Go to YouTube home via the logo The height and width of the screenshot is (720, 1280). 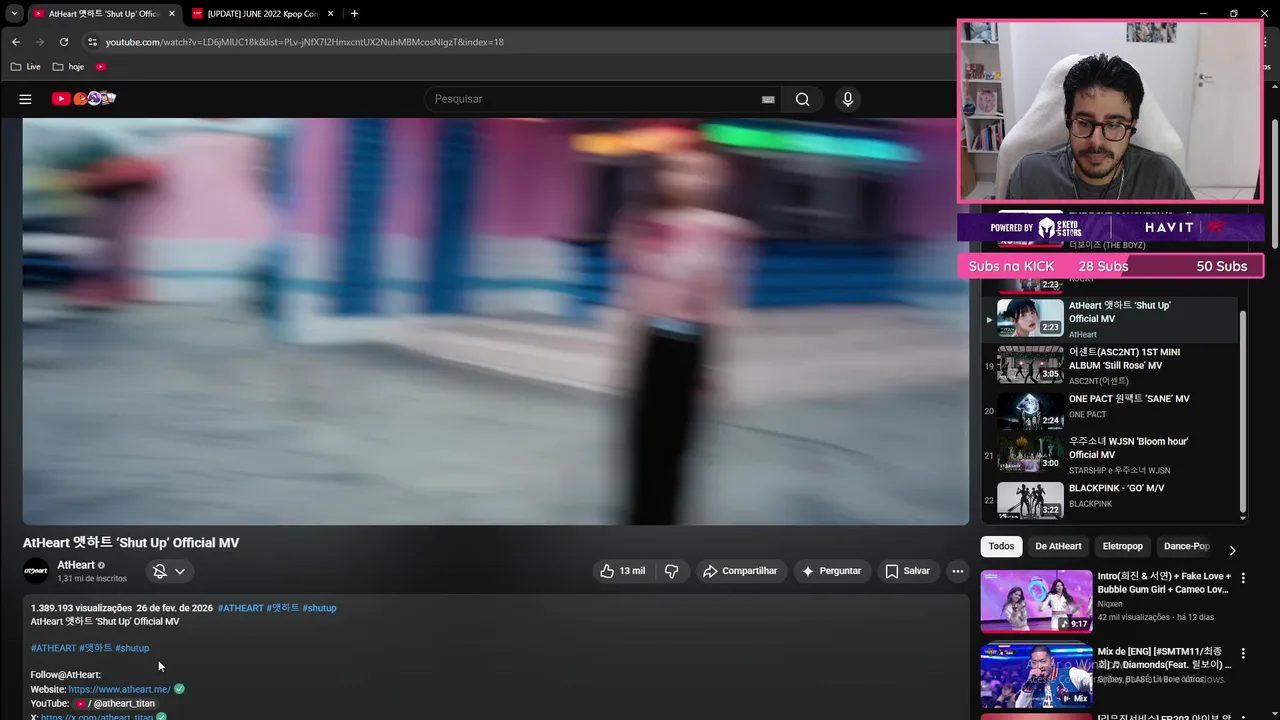pos(84,98)
